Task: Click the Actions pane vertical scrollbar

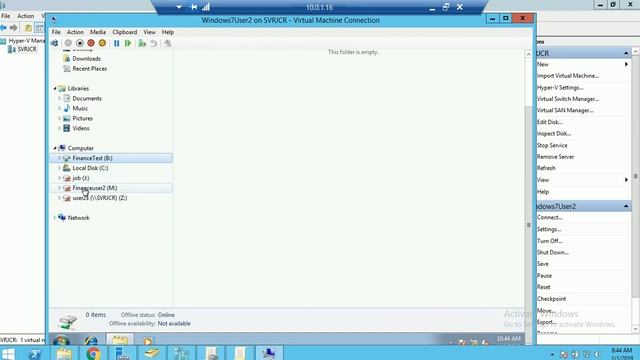Action: pos(636,176)
